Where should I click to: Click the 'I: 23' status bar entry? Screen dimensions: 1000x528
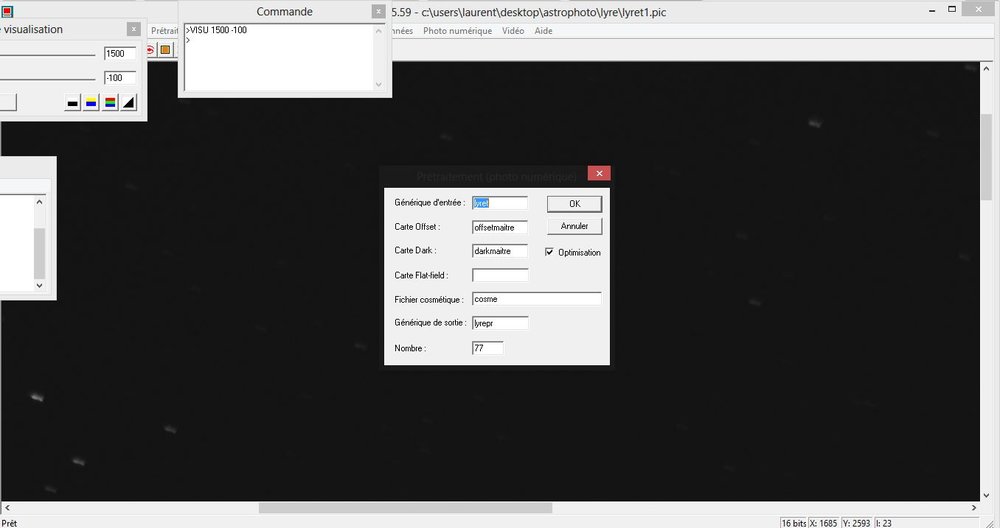(x=883, y=523)
